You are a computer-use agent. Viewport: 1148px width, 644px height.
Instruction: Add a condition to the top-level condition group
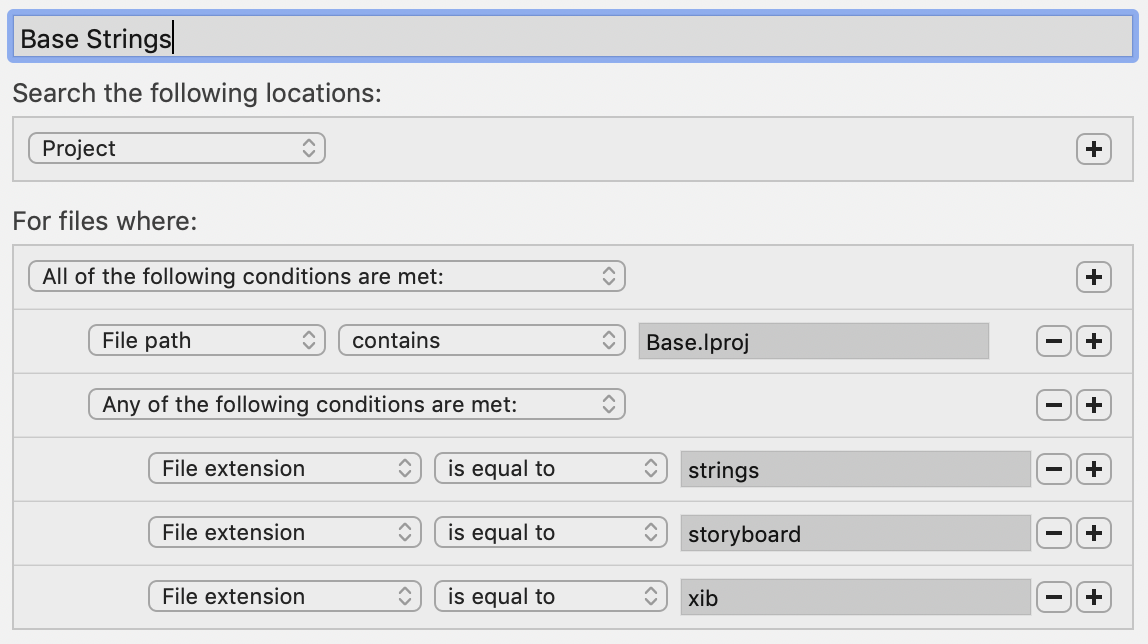tap(1094, 276)
